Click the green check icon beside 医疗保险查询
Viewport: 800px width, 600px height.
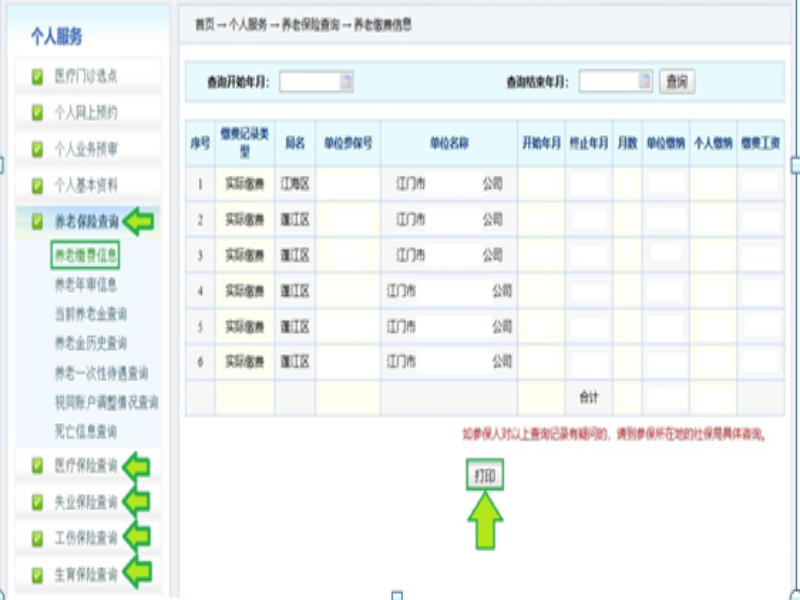[37, 465]
